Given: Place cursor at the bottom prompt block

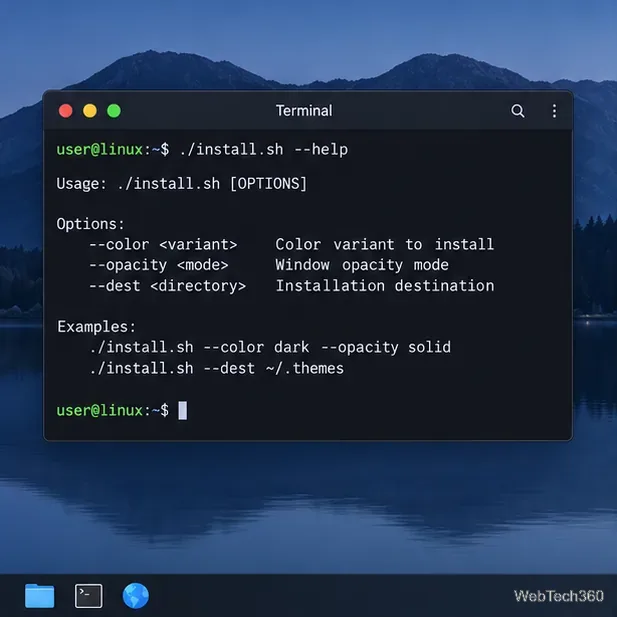Looking at the screenshot, I should (x=183, y=410).
